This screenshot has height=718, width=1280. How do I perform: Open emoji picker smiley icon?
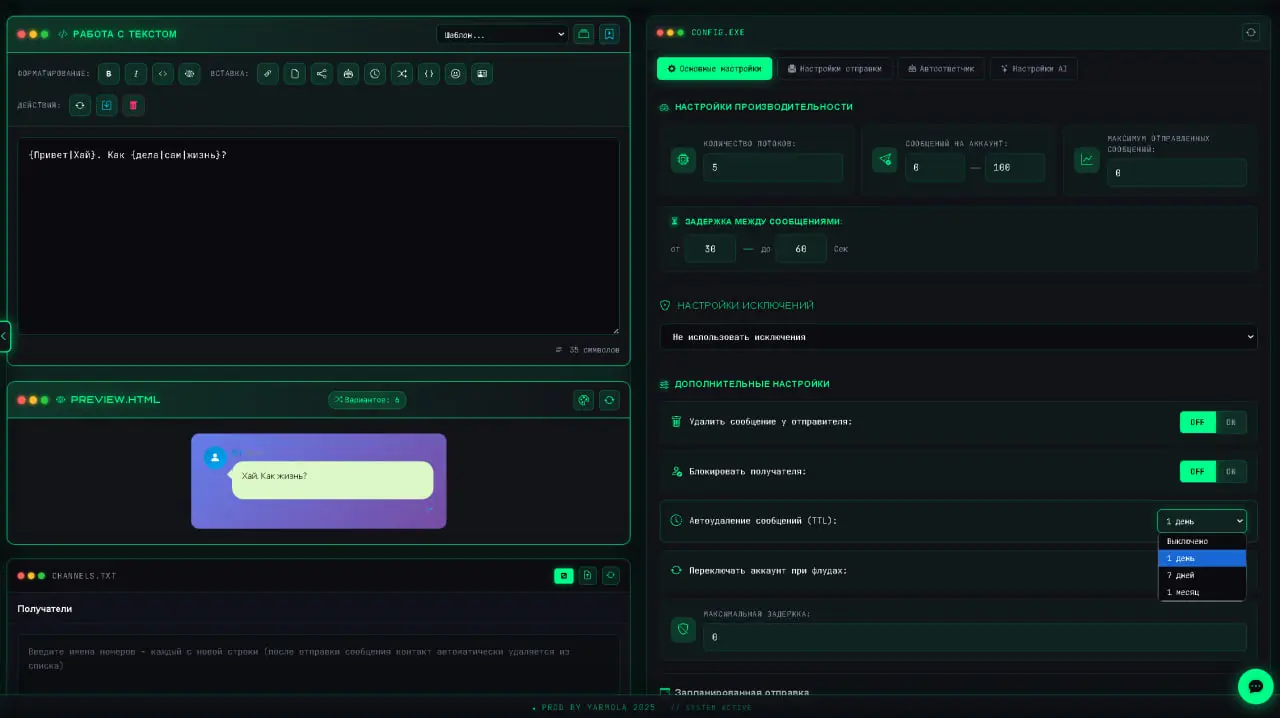(x=455, y=73)
